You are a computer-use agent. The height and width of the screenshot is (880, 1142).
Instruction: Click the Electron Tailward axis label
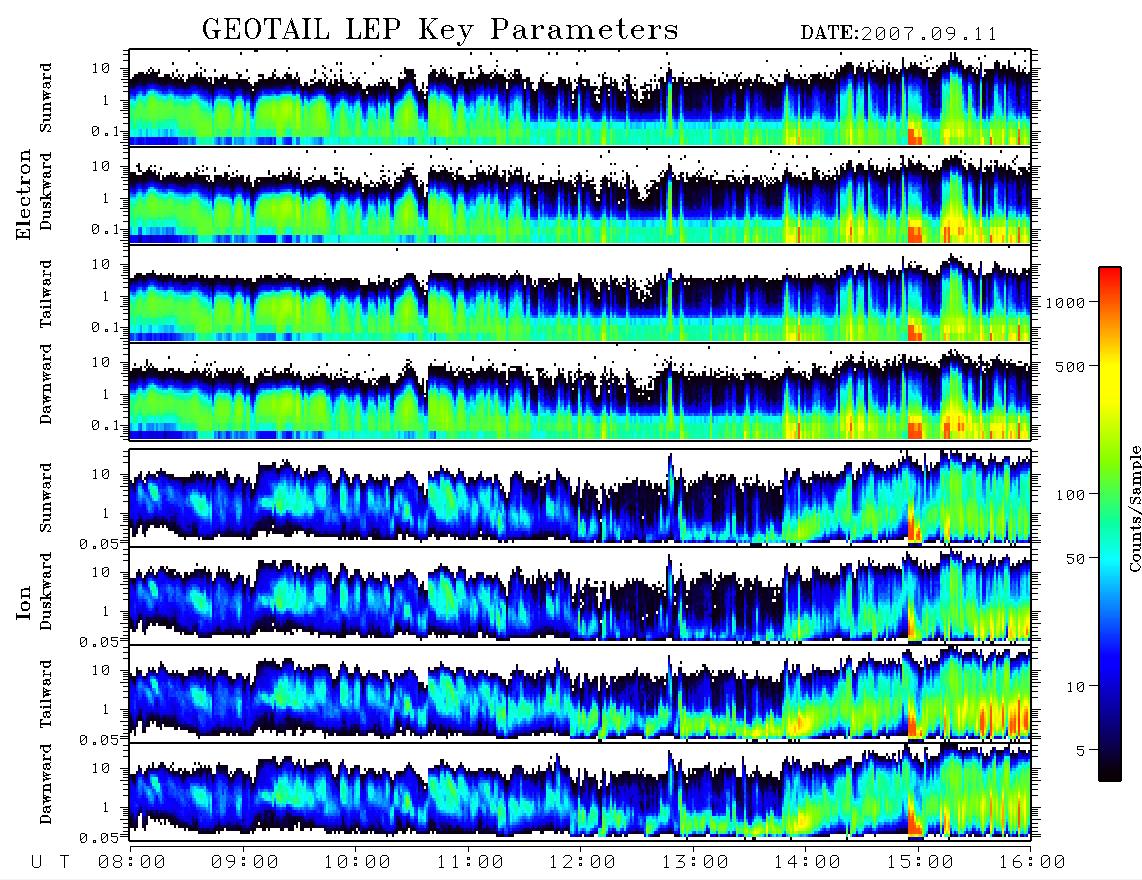point(46,294)
